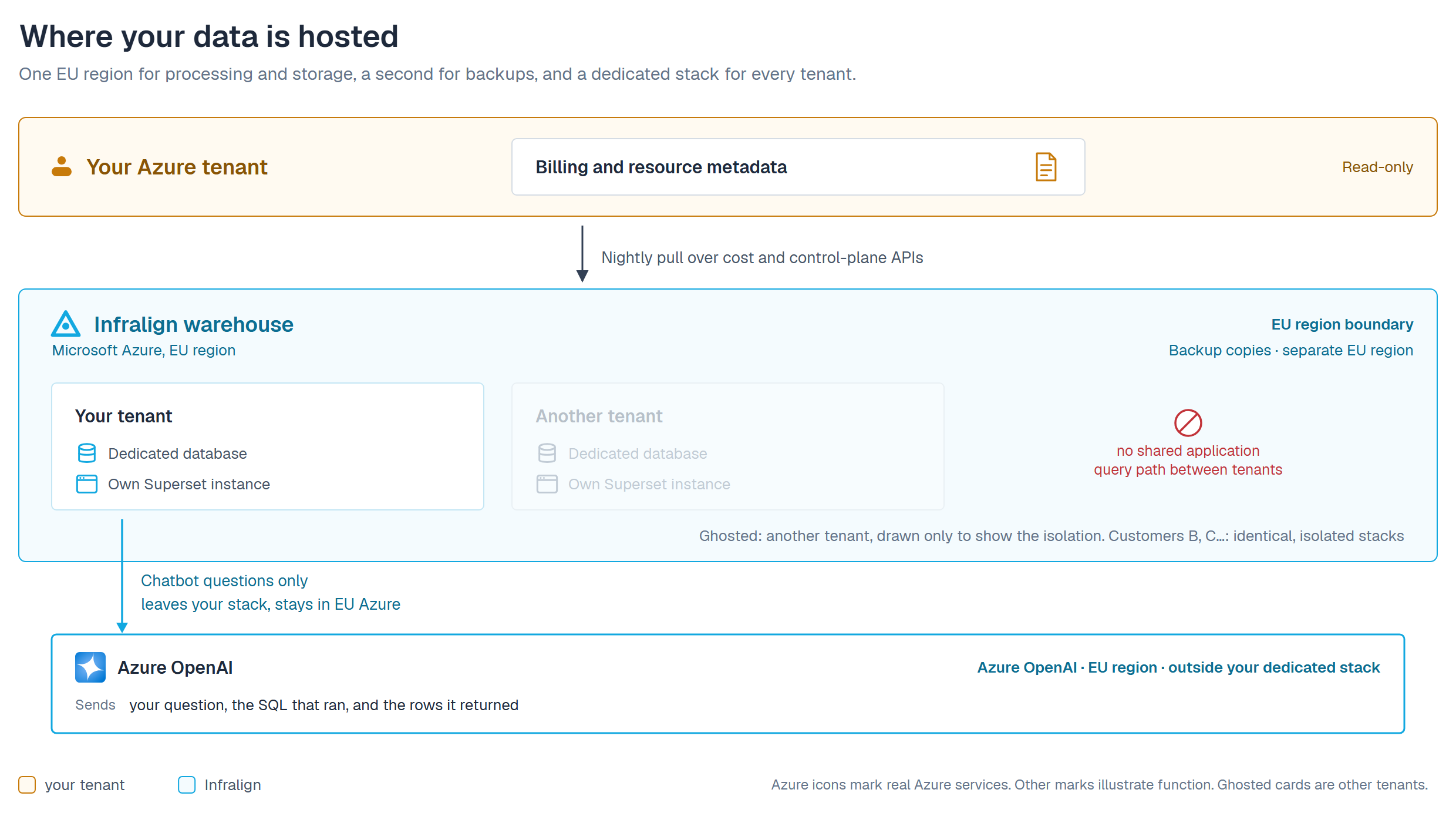Click 'Chatbot questions only' label
The width and height of the screenshot is (1456, 813).
click(x=224, y=580)
